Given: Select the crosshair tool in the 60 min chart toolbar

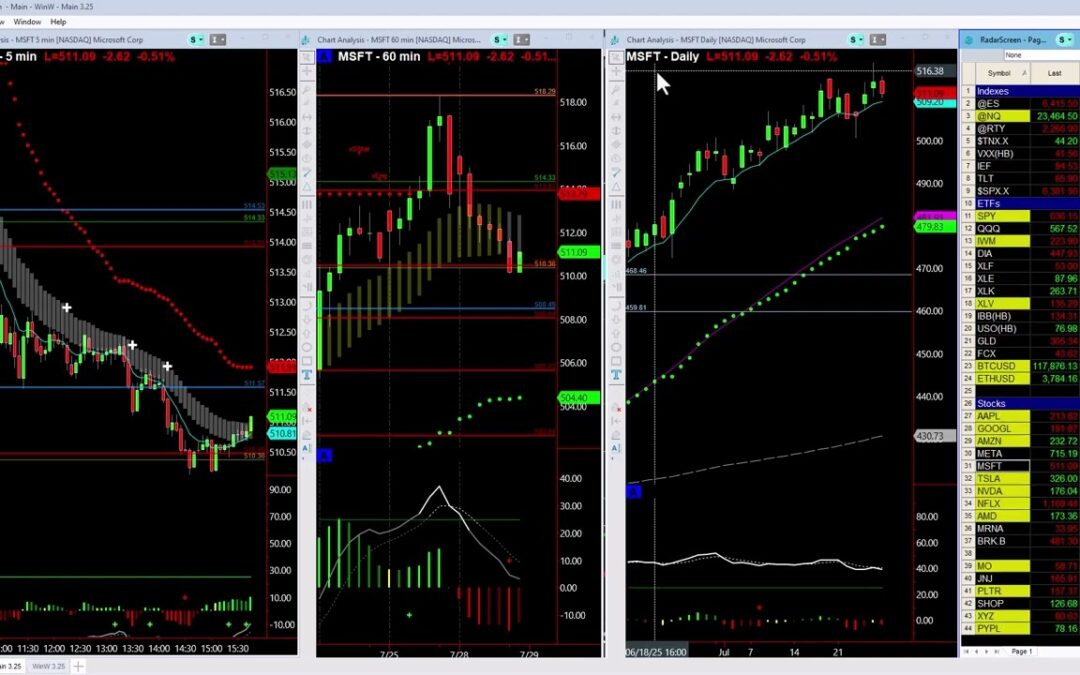Looking at the screenshot, I should tap(307, 71).
